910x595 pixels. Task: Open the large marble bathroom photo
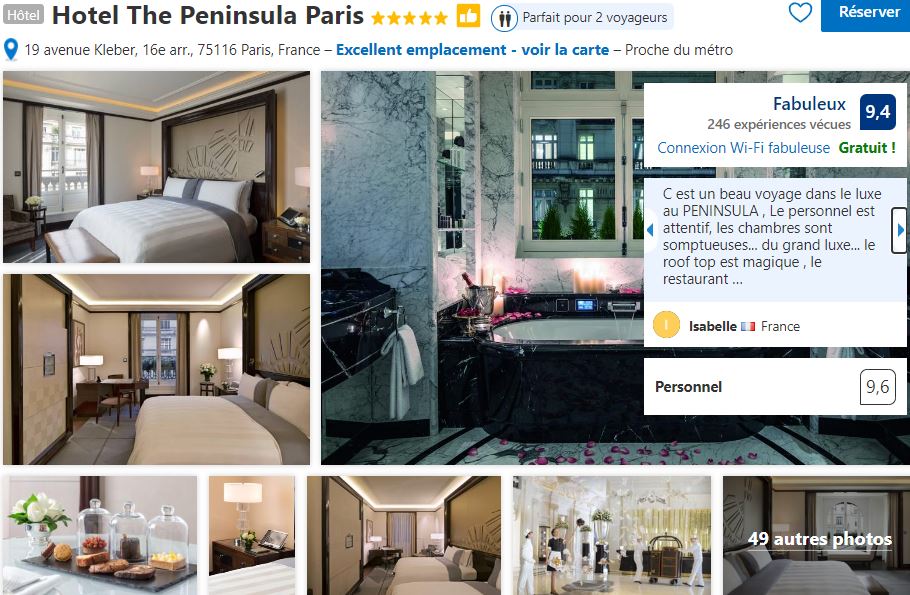click(x=482, y=268)
